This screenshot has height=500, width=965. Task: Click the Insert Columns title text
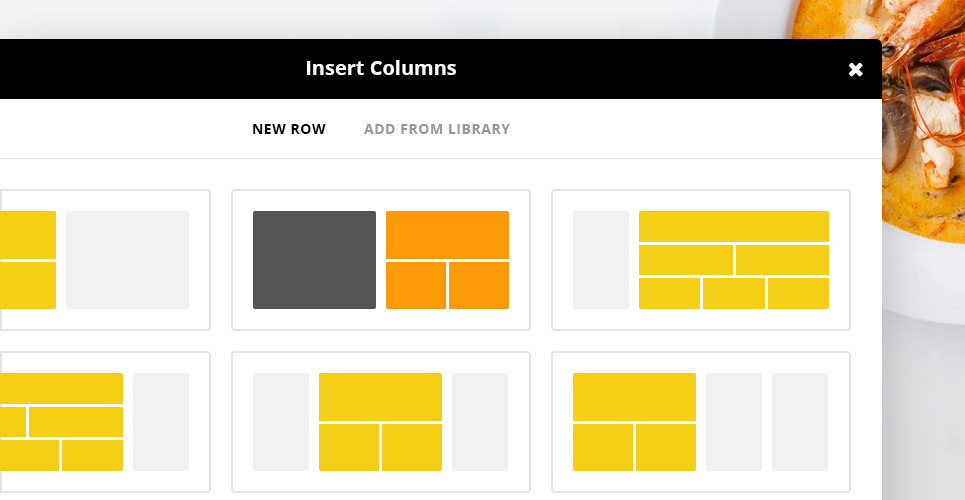[381, 69]
